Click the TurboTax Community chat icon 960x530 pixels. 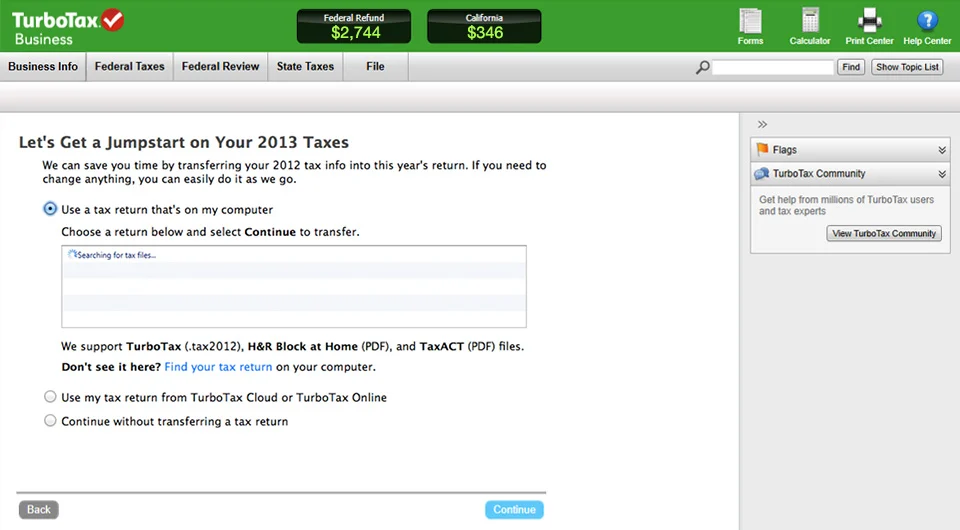coord(762,174)
